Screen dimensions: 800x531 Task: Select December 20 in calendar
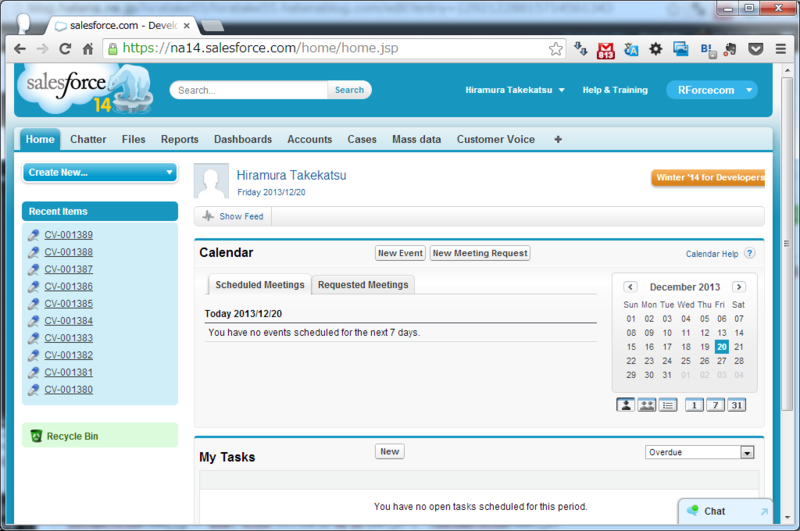[x=721, y=347]
